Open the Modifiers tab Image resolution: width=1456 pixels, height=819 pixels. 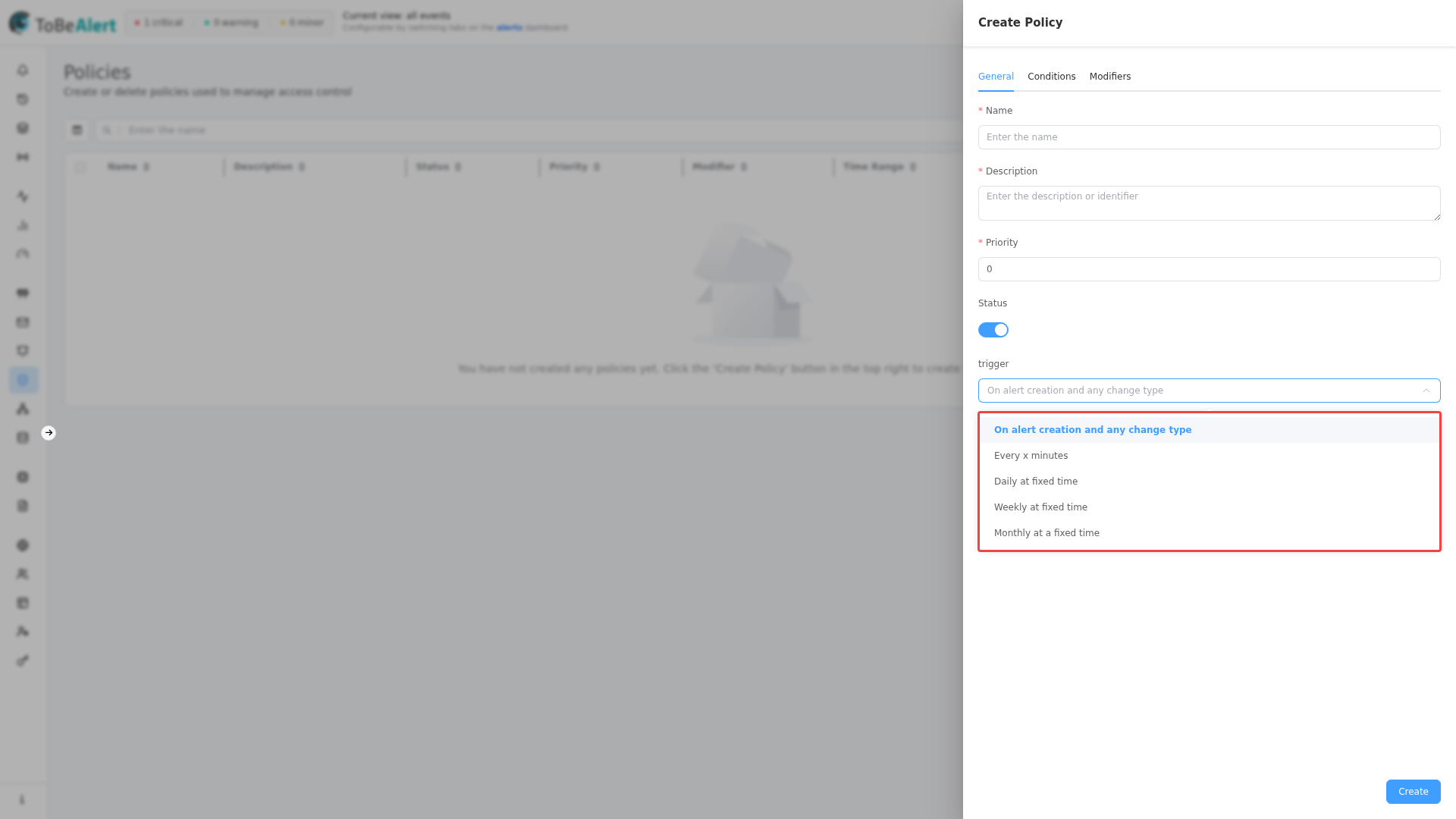pos(1109,77)
